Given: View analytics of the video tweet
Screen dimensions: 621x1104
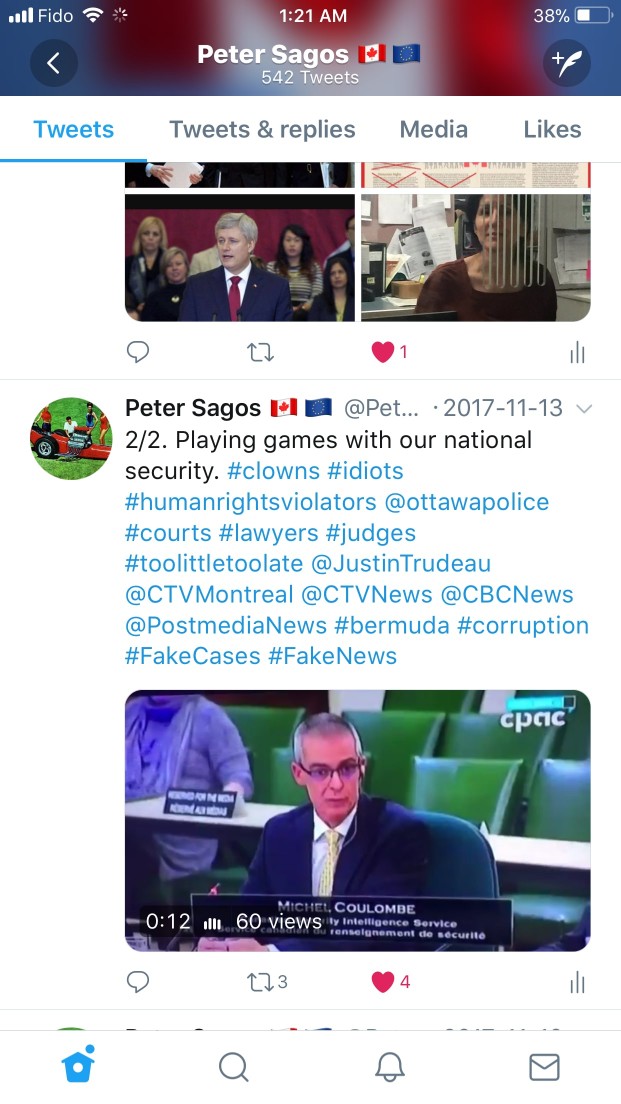Looking at the screenshot, I should pyautogui.click(x=577, y=982).
